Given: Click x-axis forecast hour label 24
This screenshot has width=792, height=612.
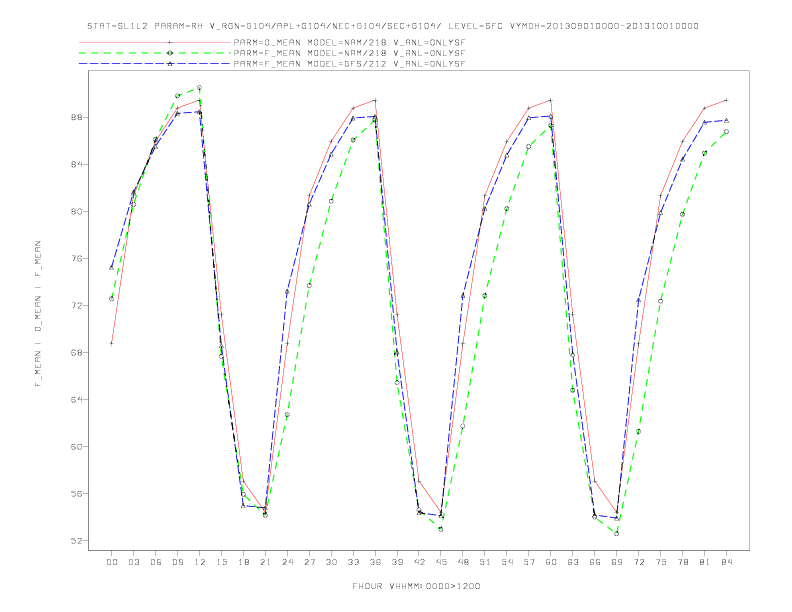Looking at the screenshot, I should (287, 562).
